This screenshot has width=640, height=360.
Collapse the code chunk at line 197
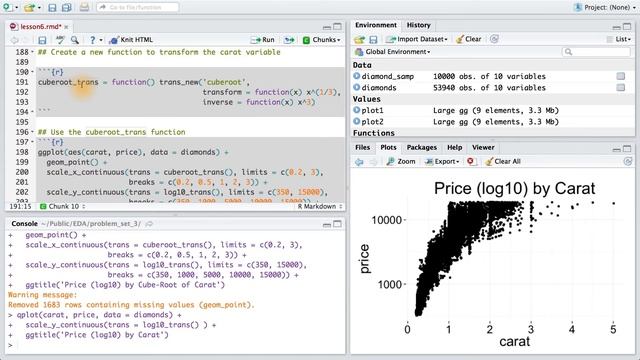pyautogui.click(x=33, y=142)
